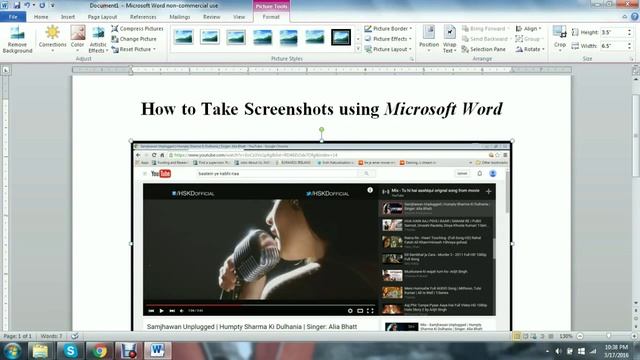Apply the black-bordered selected picture style
Viewport: 640px width, 360px height.
[341, 37]
